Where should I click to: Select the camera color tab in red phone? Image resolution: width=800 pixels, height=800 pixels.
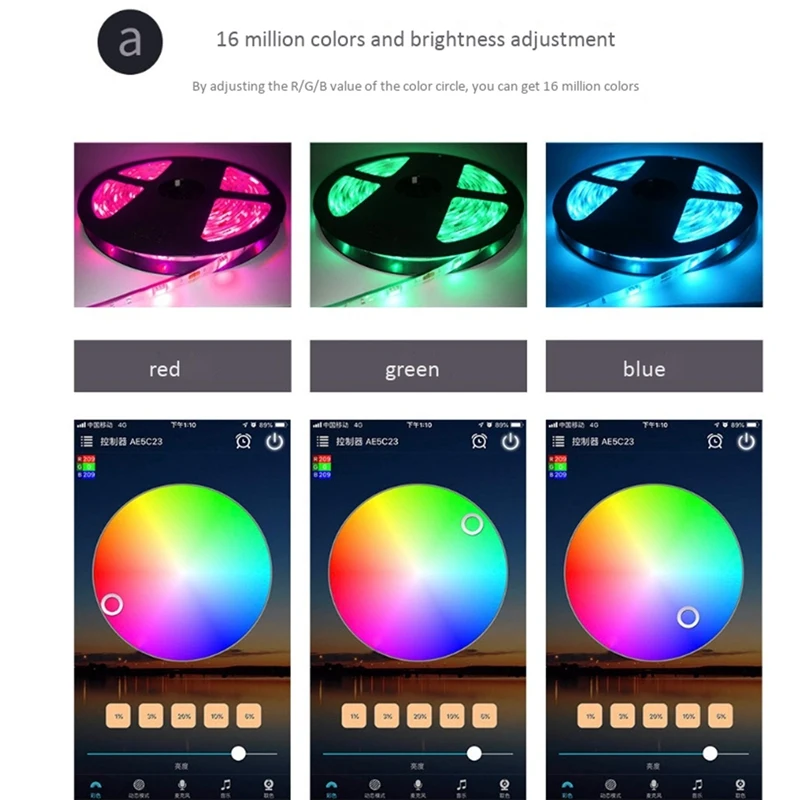point(268,788)
